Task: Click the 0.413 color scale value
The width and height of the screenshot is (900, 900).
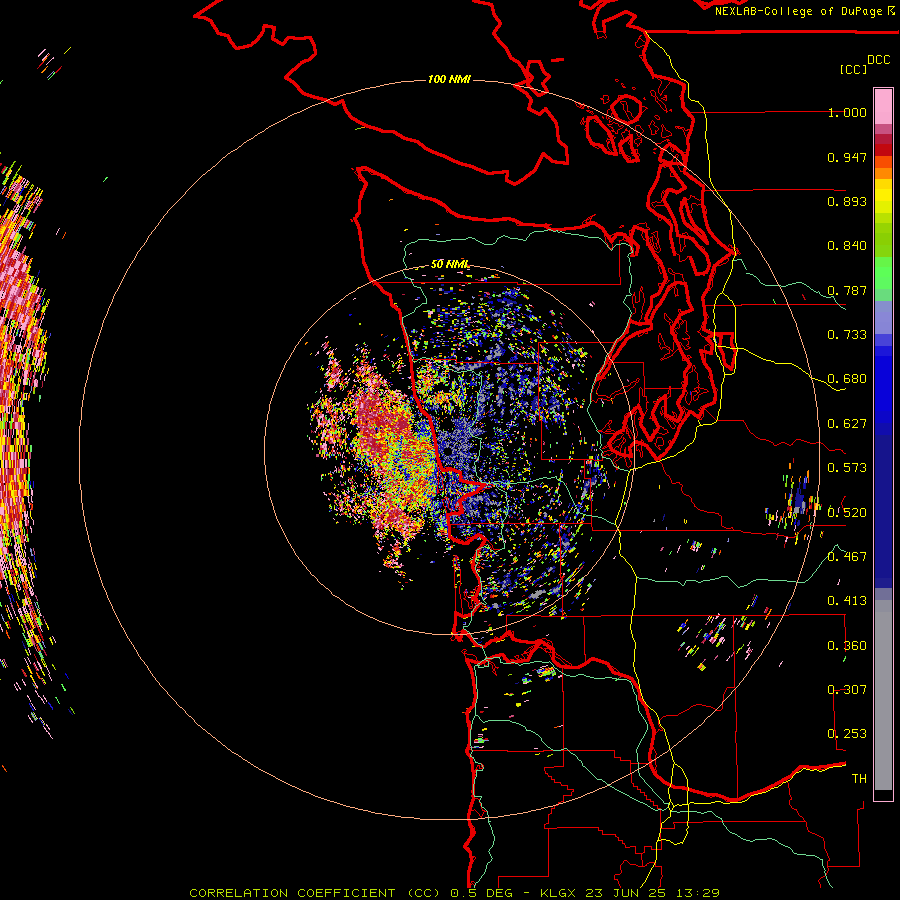Action: [x=847, y=601]
